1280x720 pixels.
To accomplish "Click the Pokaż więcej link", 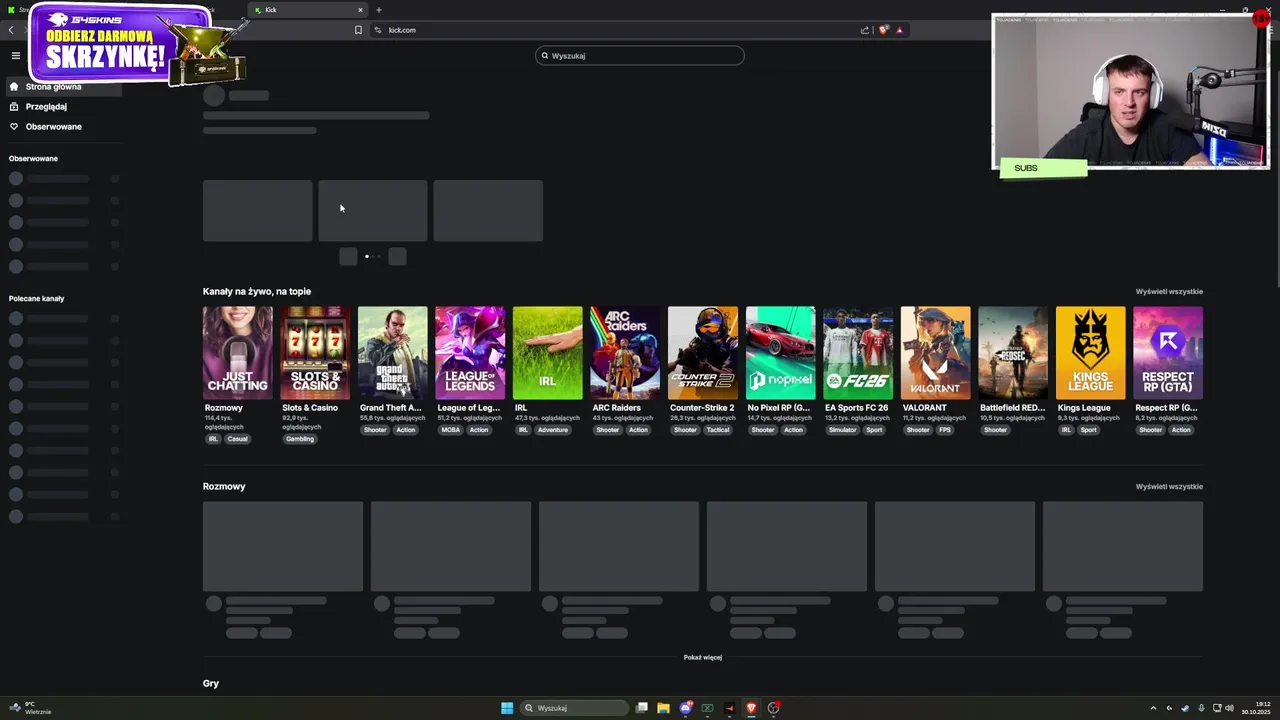I will point(703,658).
